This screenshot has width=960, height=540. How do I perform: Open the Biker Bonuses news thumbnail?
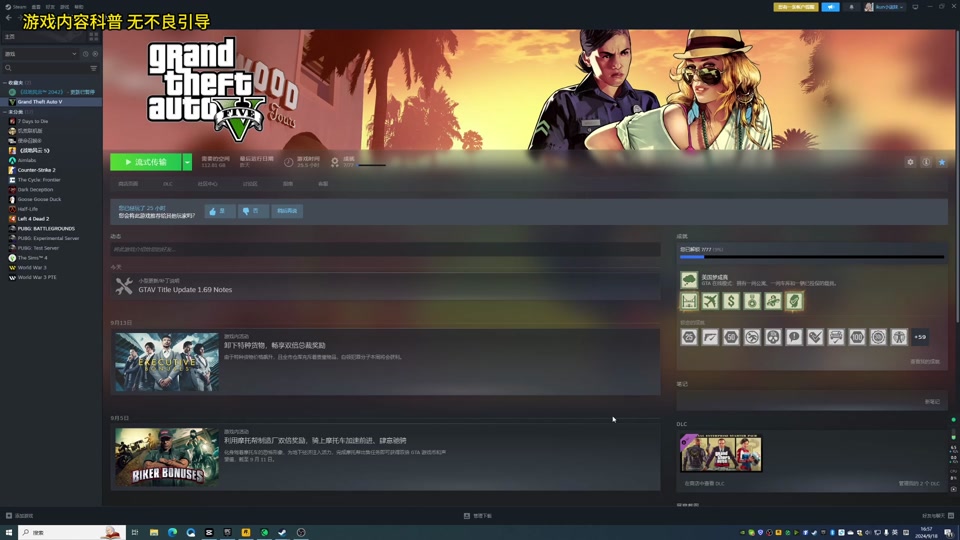point(167,457)
